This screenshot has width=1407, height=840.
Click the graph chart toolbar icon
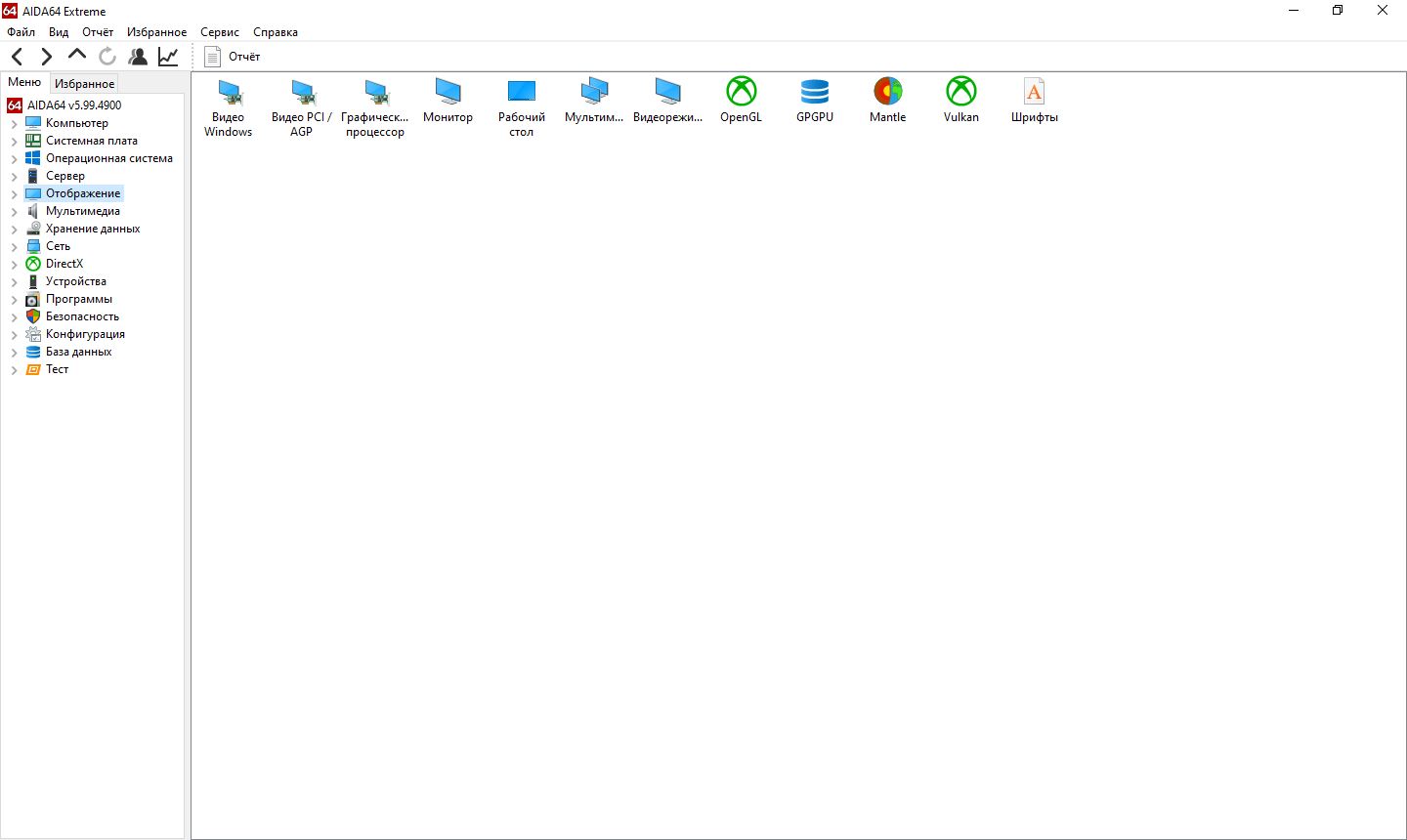tap(168, 57)
